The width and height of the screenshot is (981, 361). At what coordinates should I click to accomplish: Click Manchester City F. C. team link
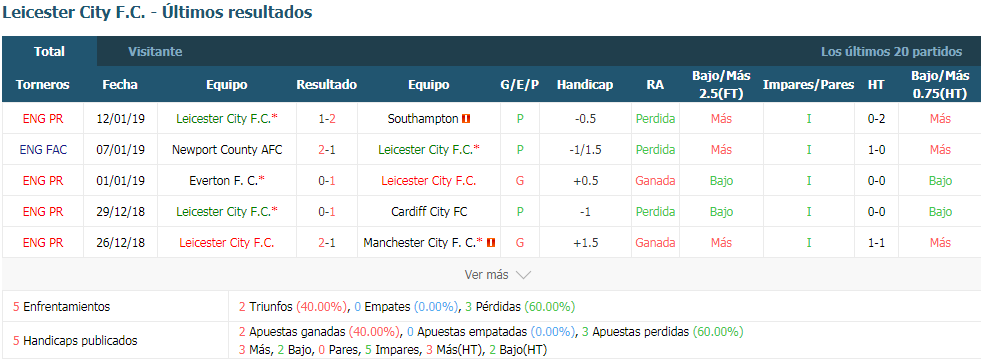pos(423,242)
